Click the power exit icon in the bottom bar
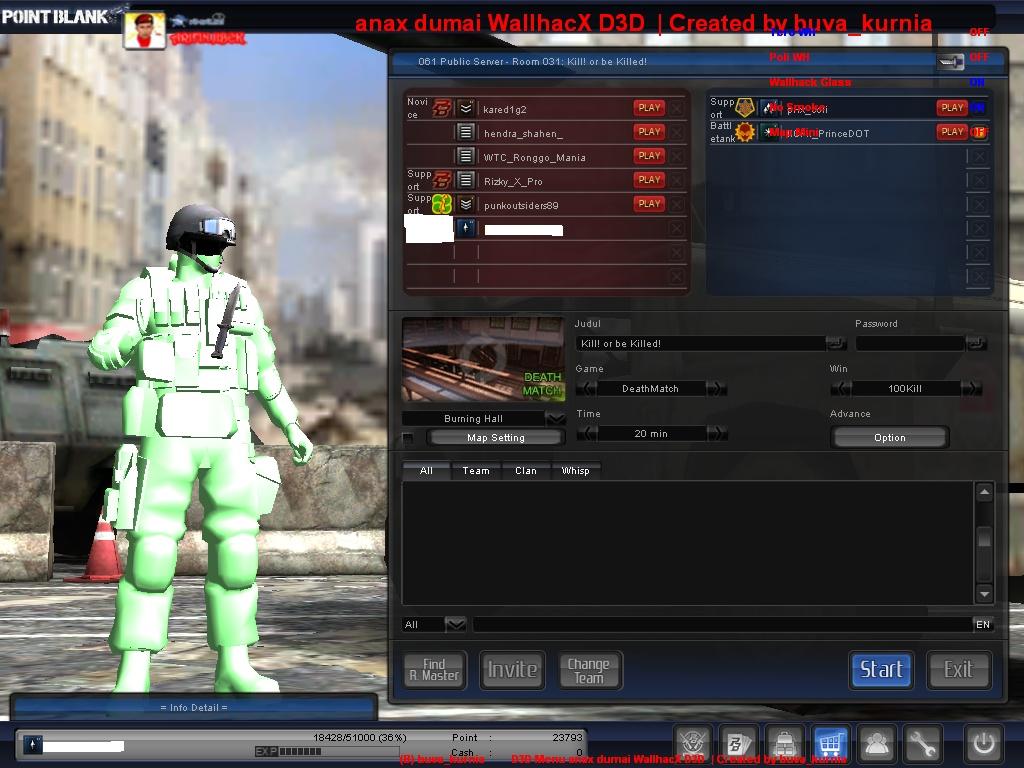Screen dimensions: 1024x768 coord(984,743)
